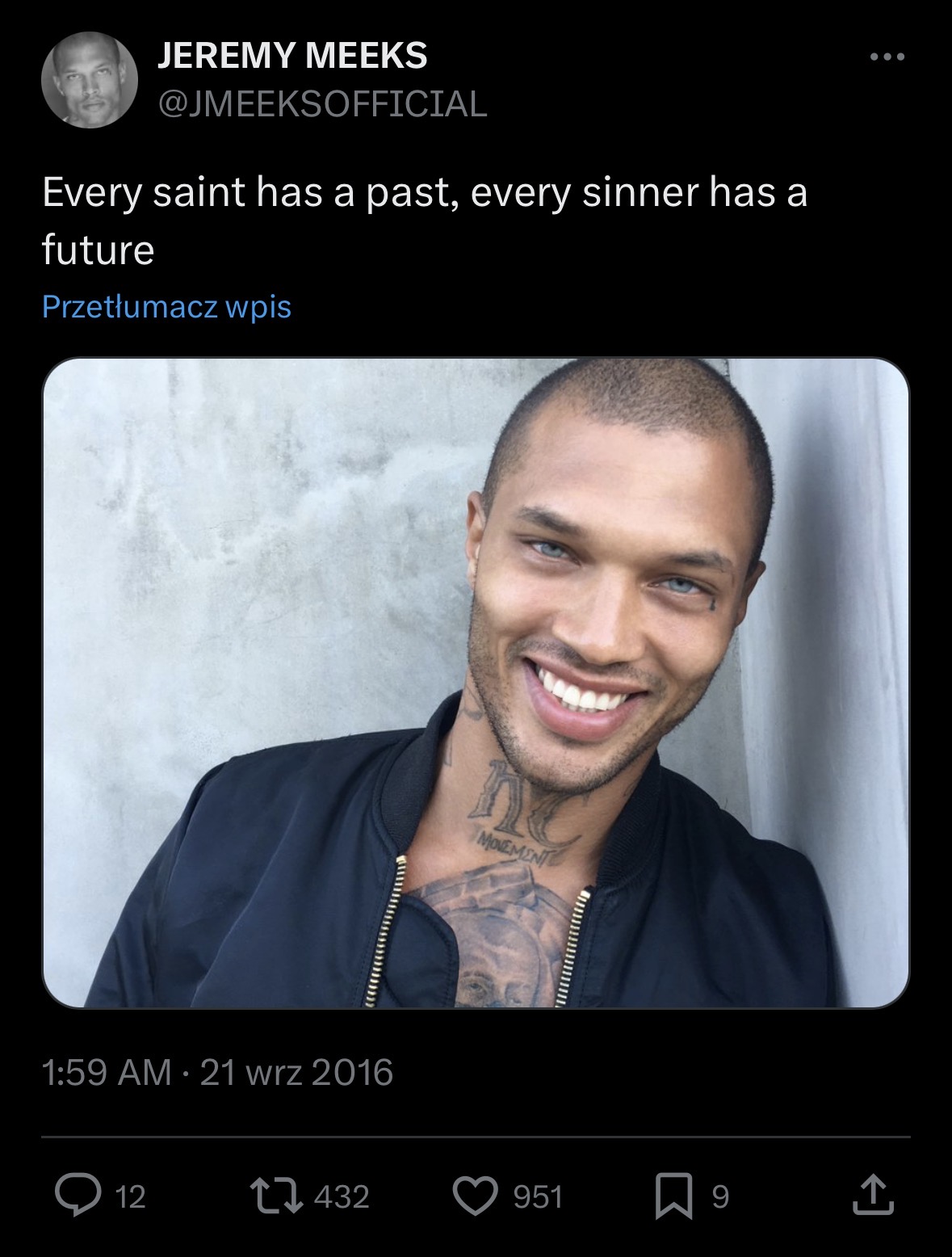This screenshot has width=952, height=1257.
Task: Click the 21 wrz 2016 date
Action: (296, 1073)
